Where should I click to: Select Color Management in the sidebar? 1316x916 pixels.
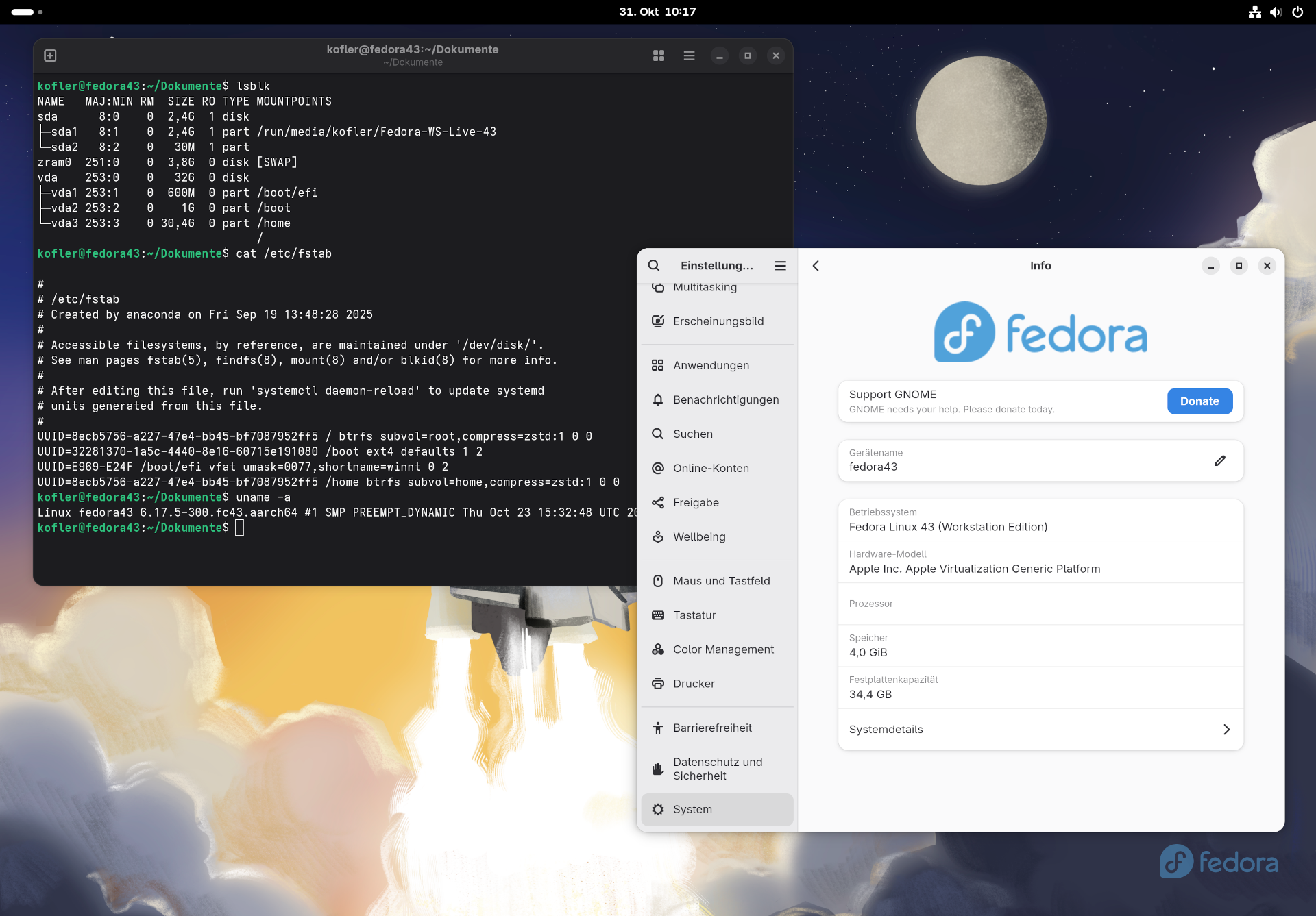(722, 649)
